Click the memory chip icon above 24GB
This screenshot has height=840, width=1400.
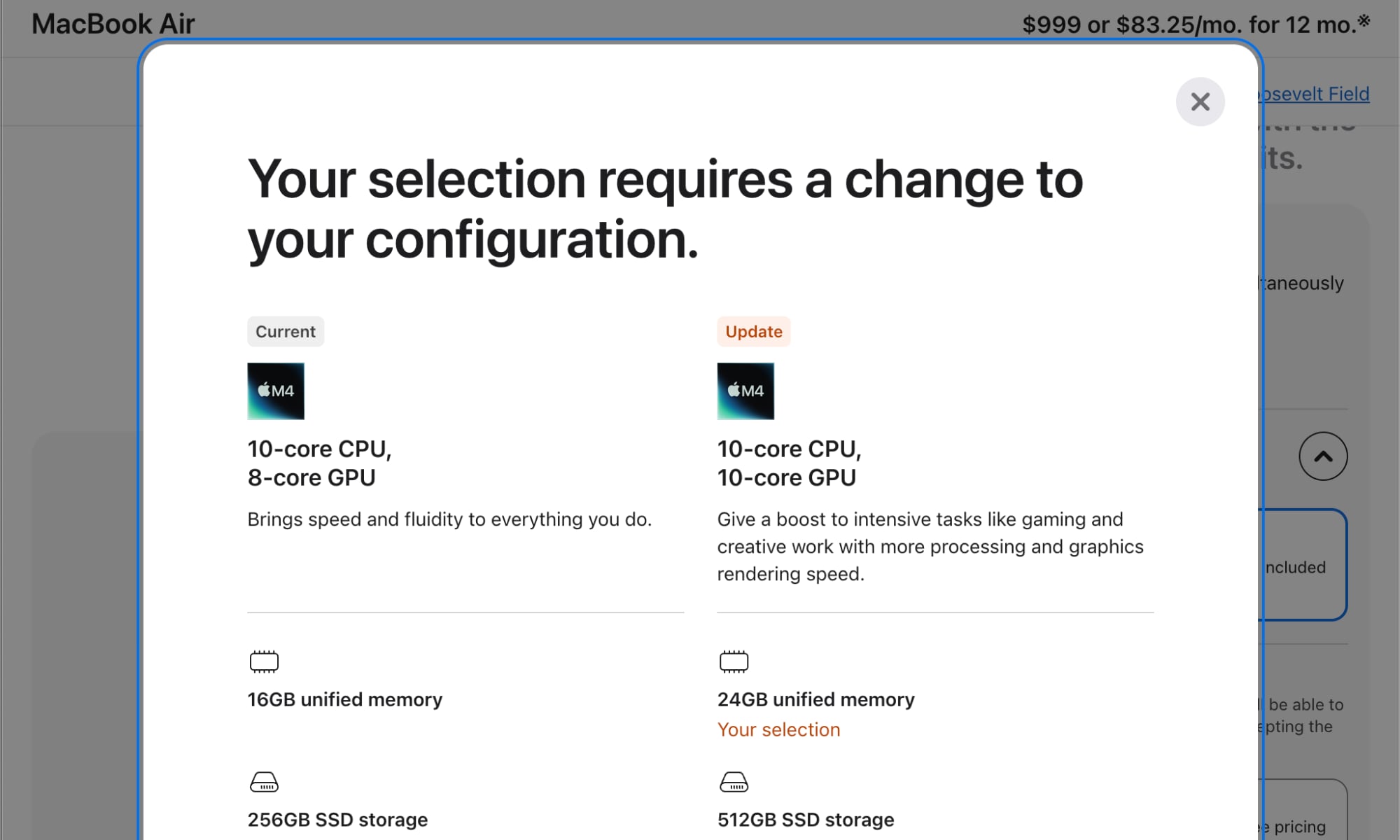733,661
